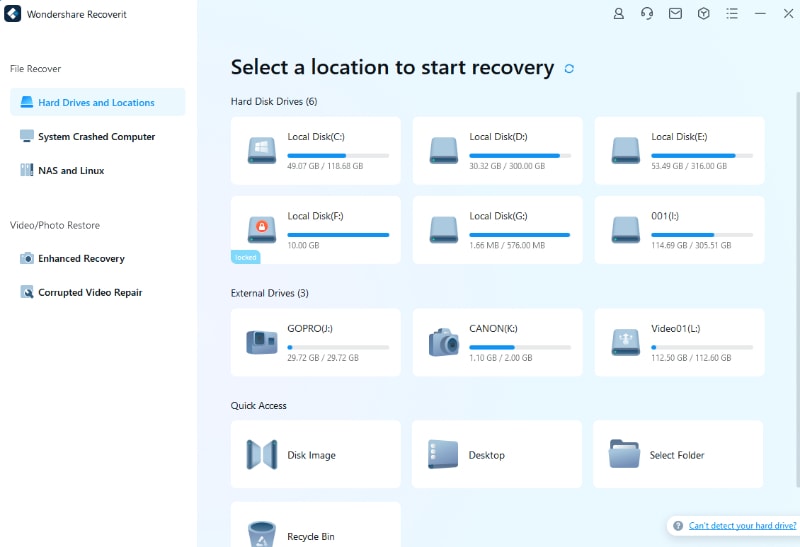Click the Recycle Bin icon
Image resolution: width=800 pixels, height=547 pixels.
click(262, 533)
